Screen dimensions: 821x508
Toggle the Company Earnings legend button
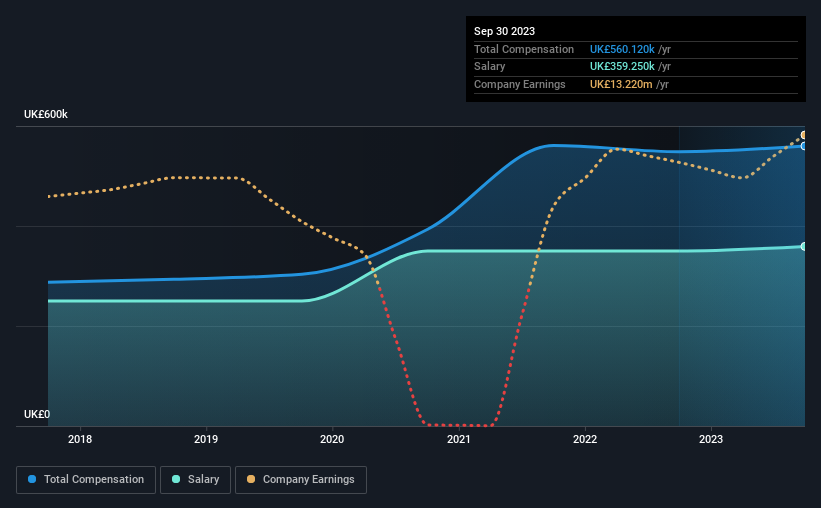coord(301,480)
